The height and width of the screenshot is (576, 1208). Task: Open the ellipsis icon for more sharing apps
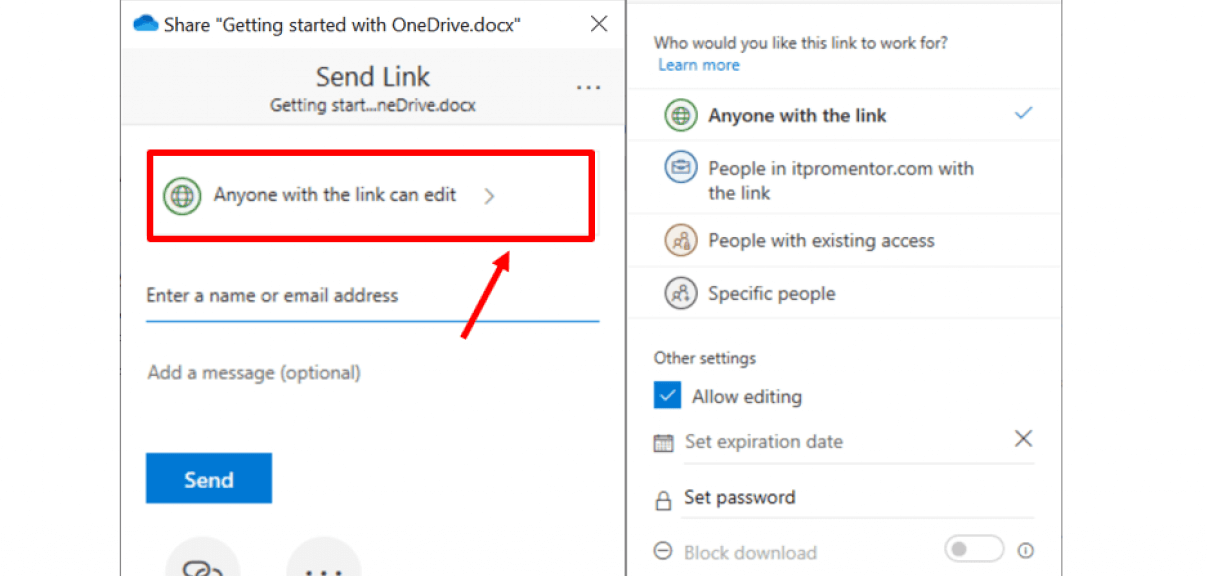[x=323, y=565]
